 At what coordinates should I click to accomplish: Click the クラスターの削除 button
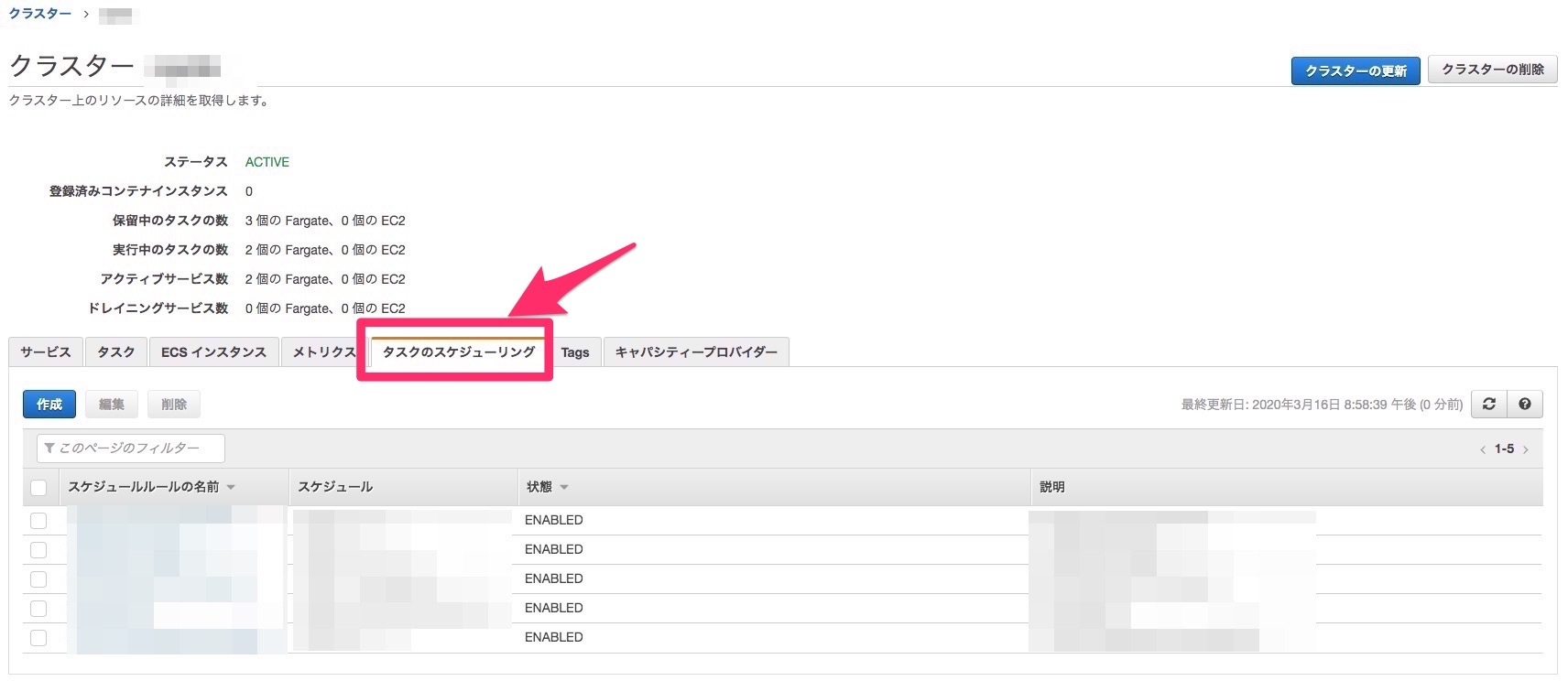pos(1492,70)
